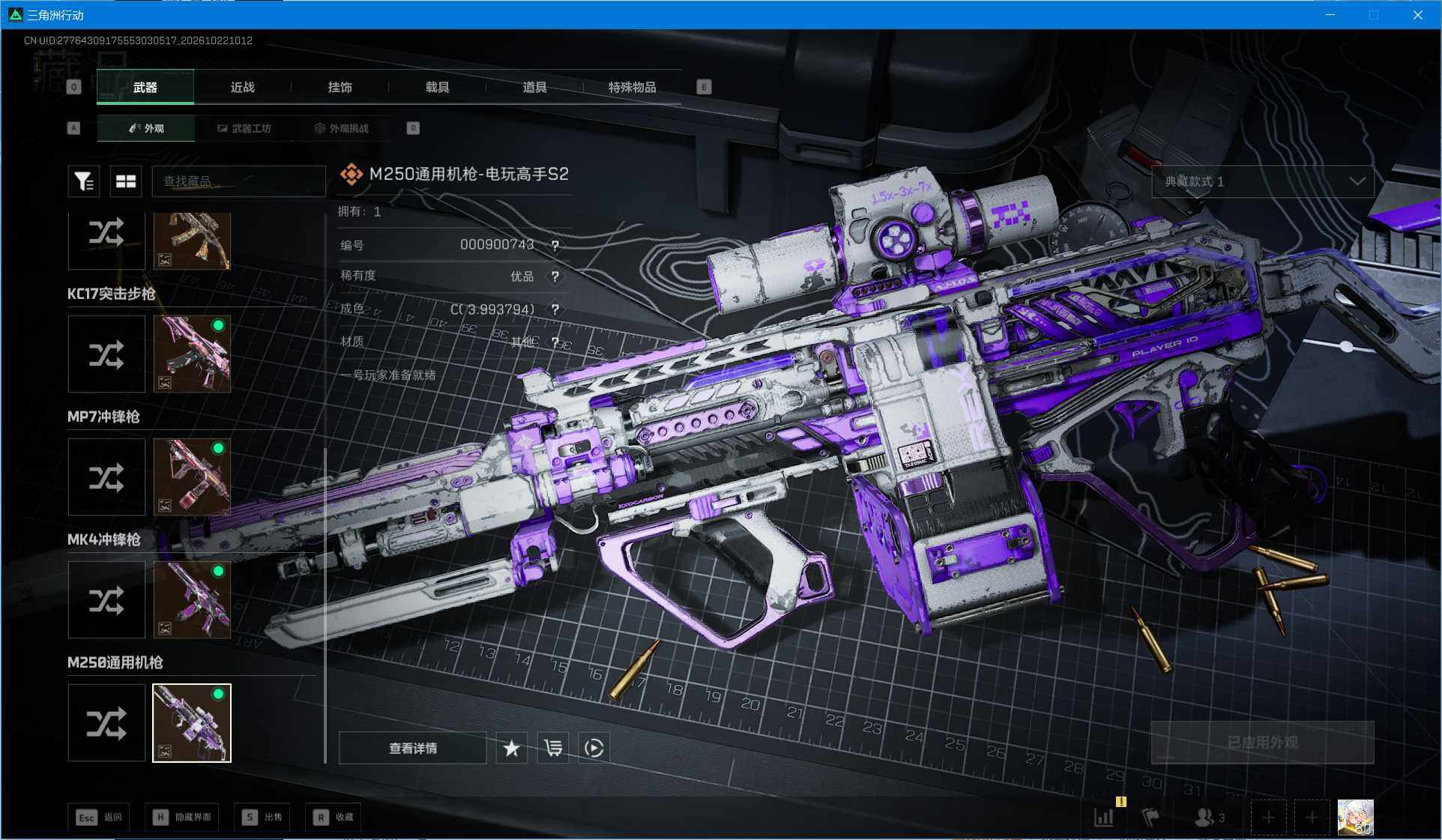
Task: Open the 外观挑战 sub-tab
Action: pyautogui.click(x=342, y=128)
